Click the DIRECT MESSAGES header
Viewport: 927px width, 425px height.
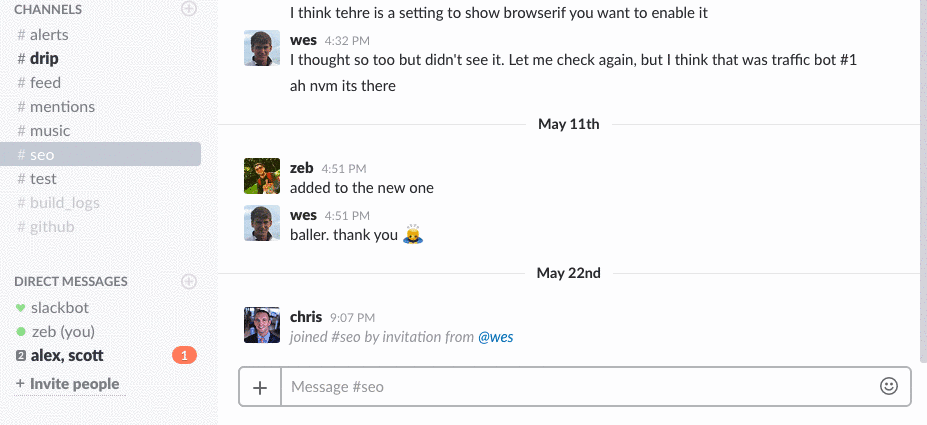[70, 282]
